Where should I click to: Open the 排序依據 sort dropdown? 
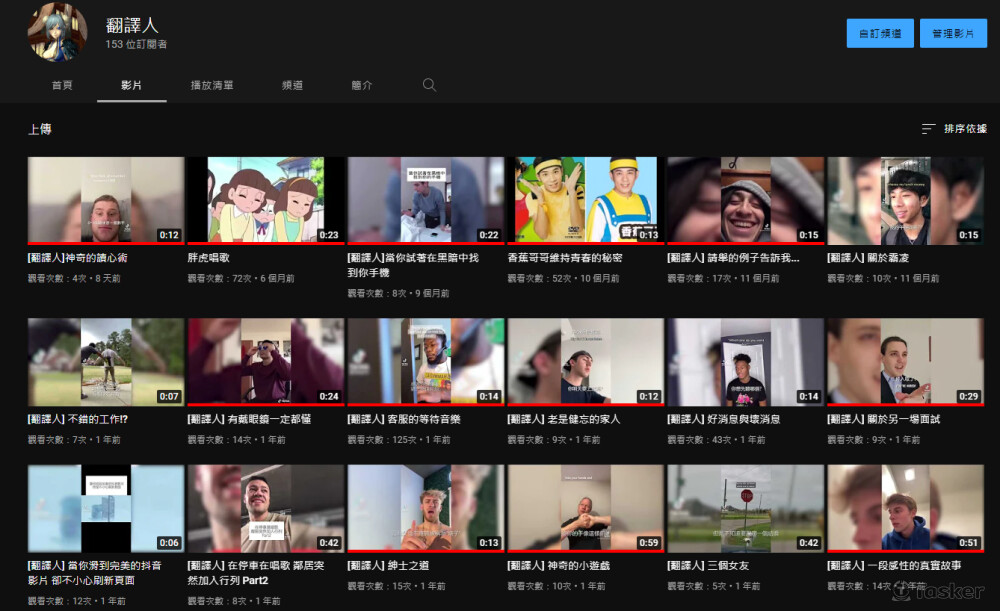pos(954,129)
